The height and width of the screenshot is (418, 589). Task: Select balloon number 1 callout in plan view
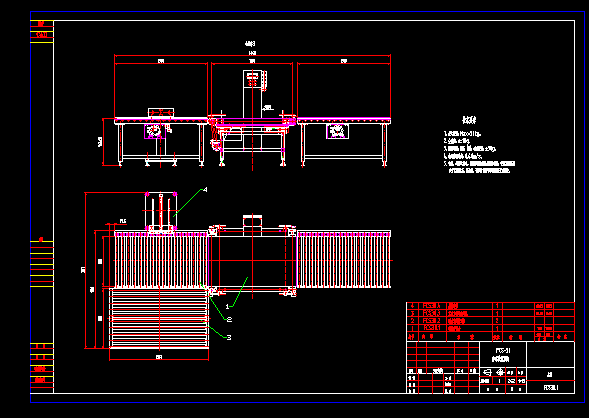pos(227,307)
